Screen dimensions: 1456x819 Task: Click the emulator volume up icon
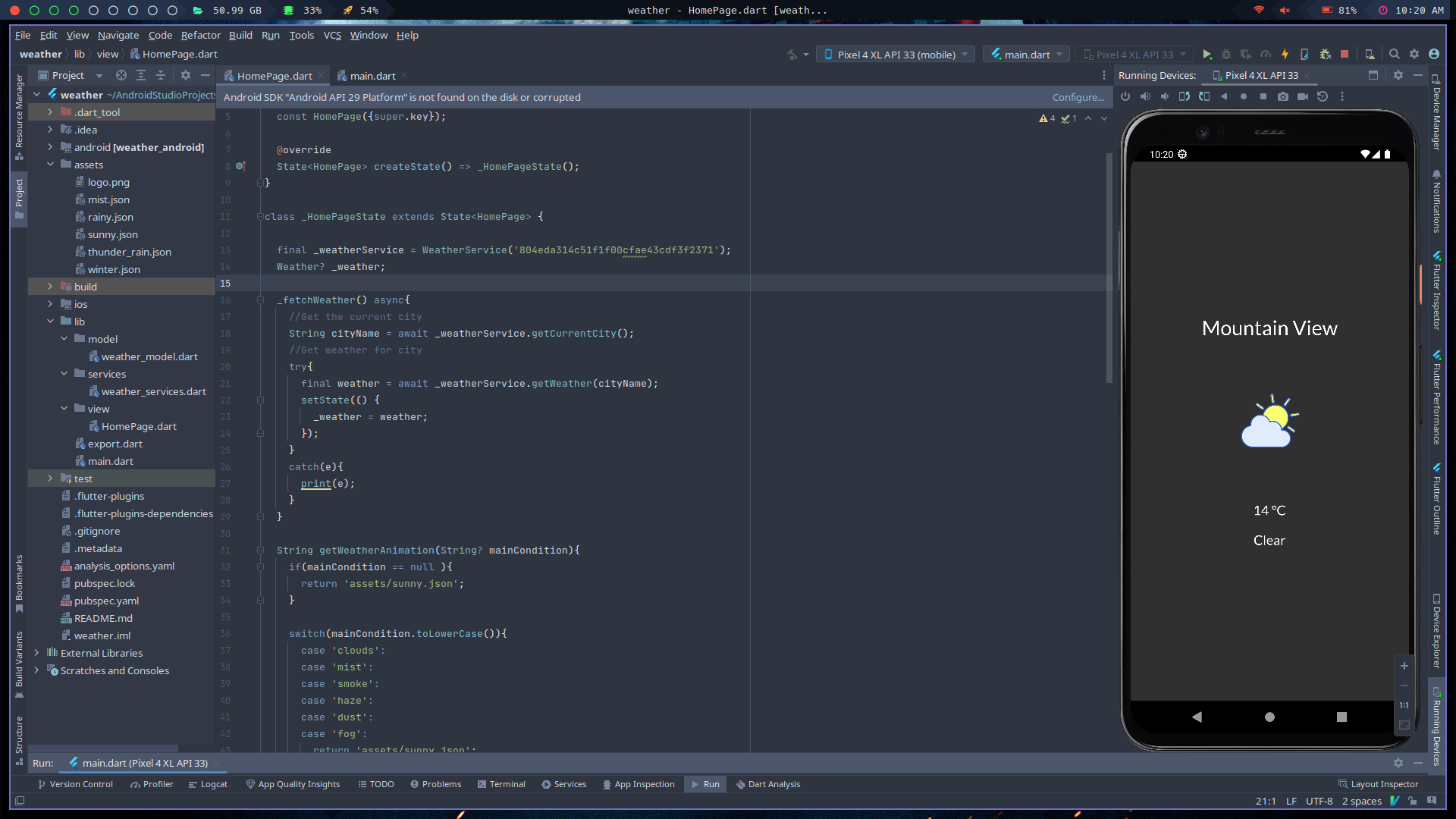pyautogui.click(x=1145, y=96)
